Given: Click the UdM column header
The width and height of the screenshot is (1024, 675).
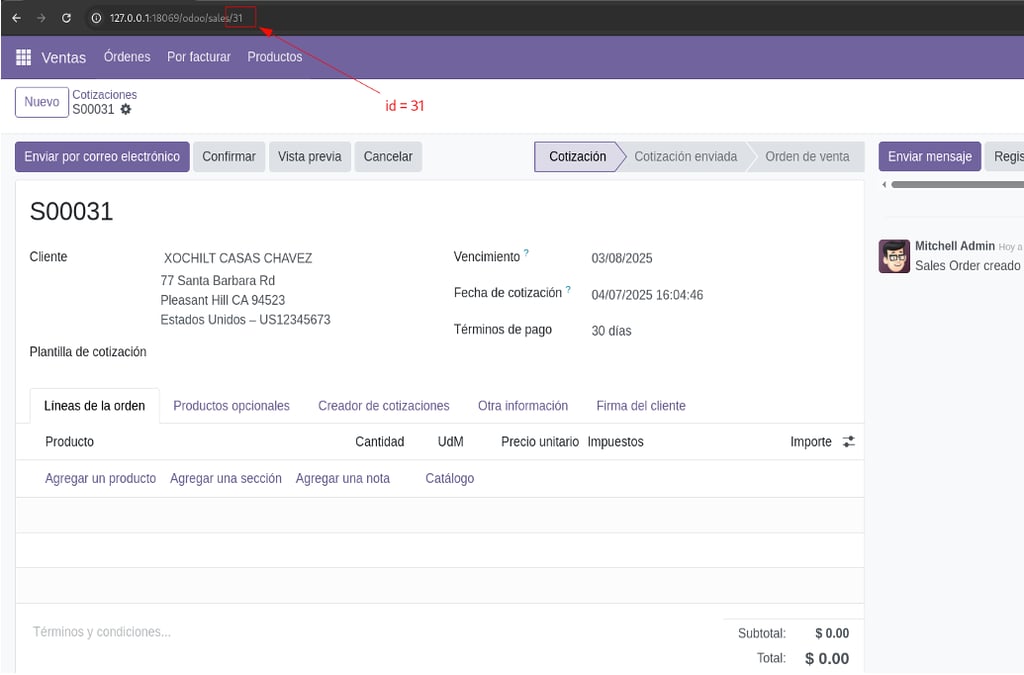Looking at the screenshot, I should pyautogui.click(x=451, y=442).
